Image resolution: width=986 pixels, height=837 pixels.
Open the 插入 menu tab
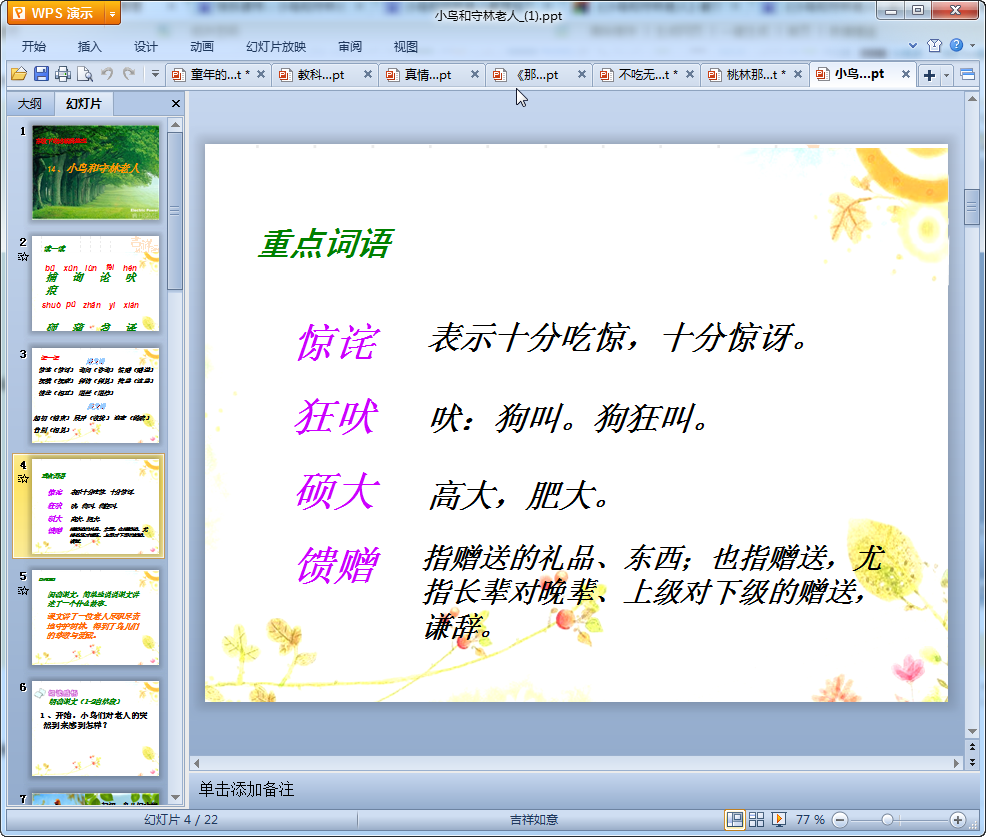[x=89, y=47]
